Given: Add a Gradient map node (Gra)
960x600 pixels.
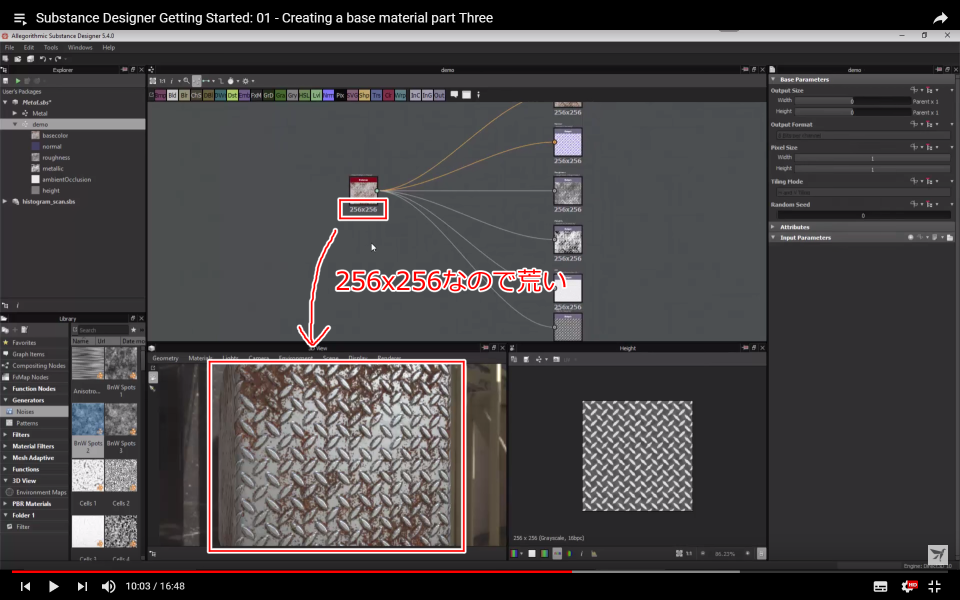Looking at the screenshot, I should point(280,95).
